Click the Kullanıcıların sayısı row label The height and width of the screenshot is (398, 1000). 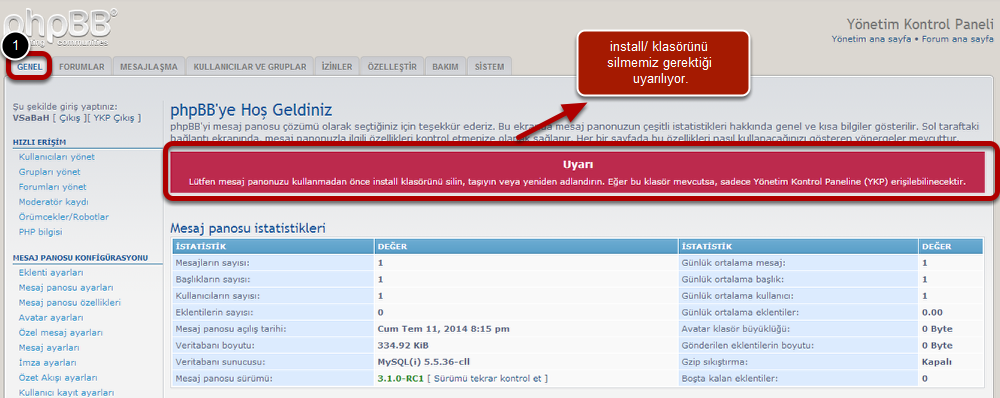(x=216, y=296)
